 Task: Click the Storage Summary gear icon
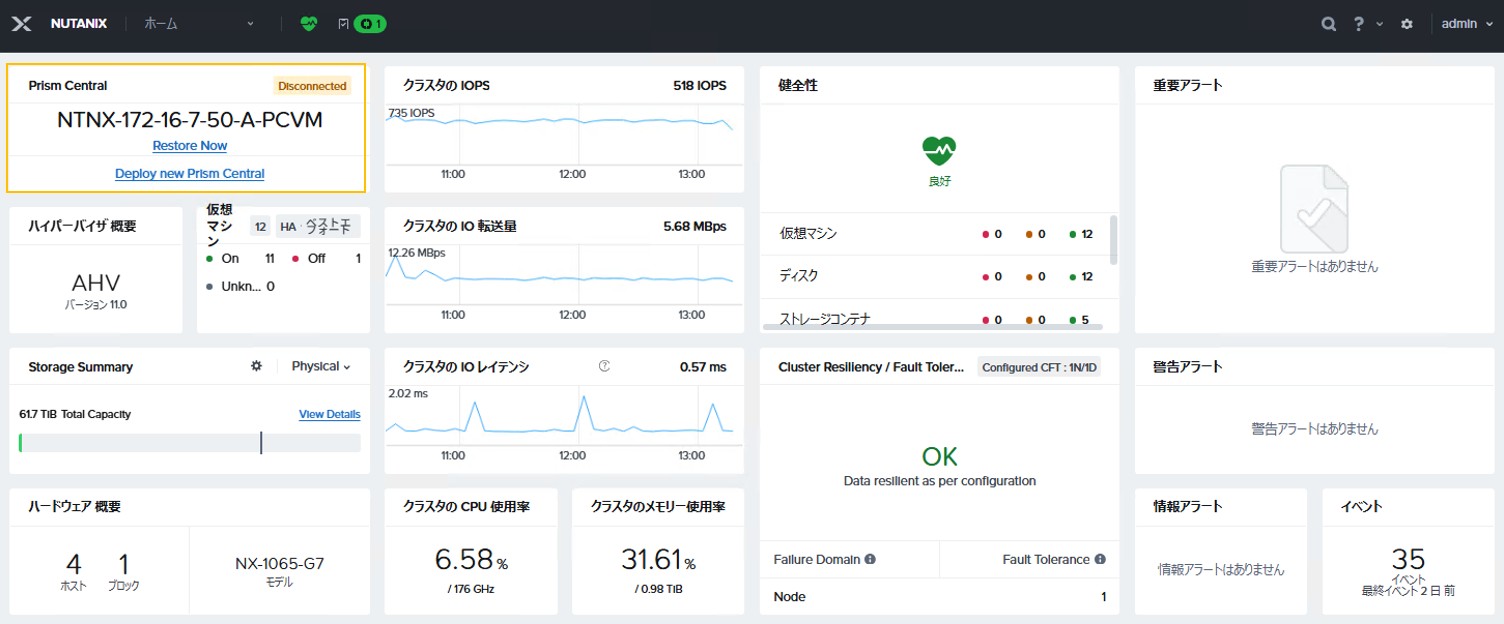(x=256, y=367)
